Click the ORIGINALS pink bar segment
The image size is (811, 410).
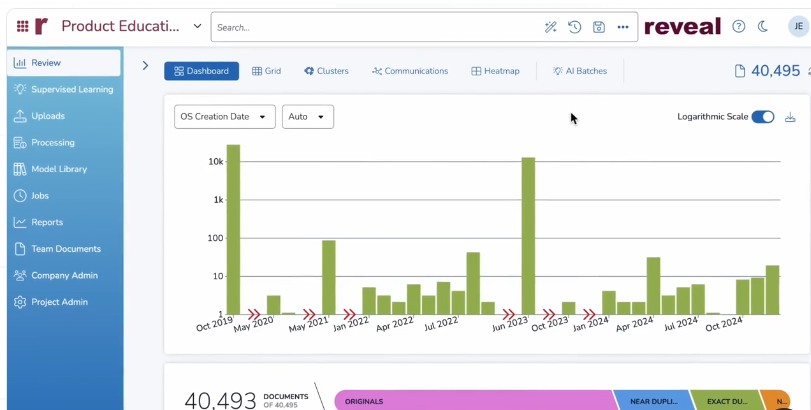point(470,401)
